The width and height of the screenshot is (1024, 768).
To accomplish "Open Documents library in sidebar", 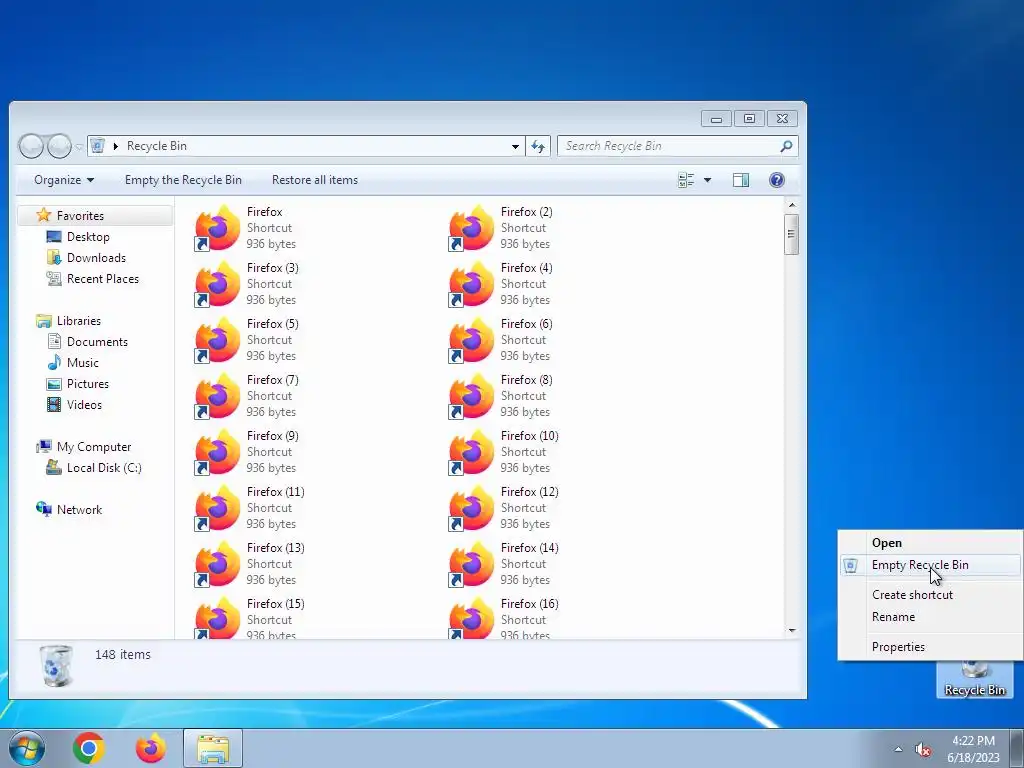I will tap(97, 342).
